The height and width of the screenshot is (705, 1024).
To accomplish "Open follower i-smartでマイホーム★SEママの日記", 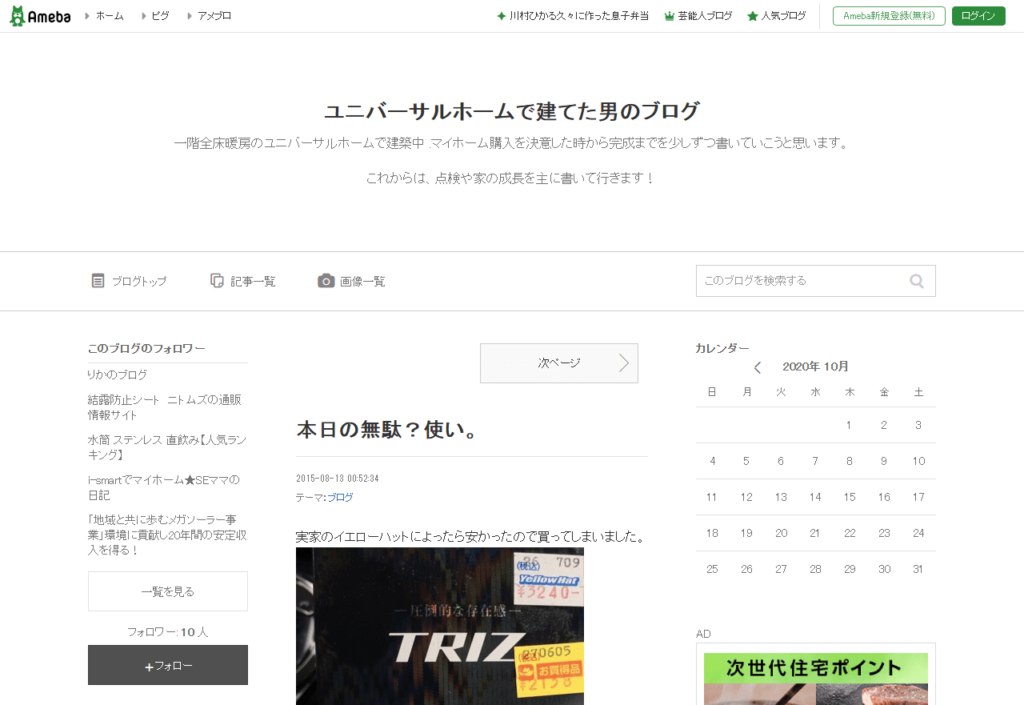I will tap(164, 488).
